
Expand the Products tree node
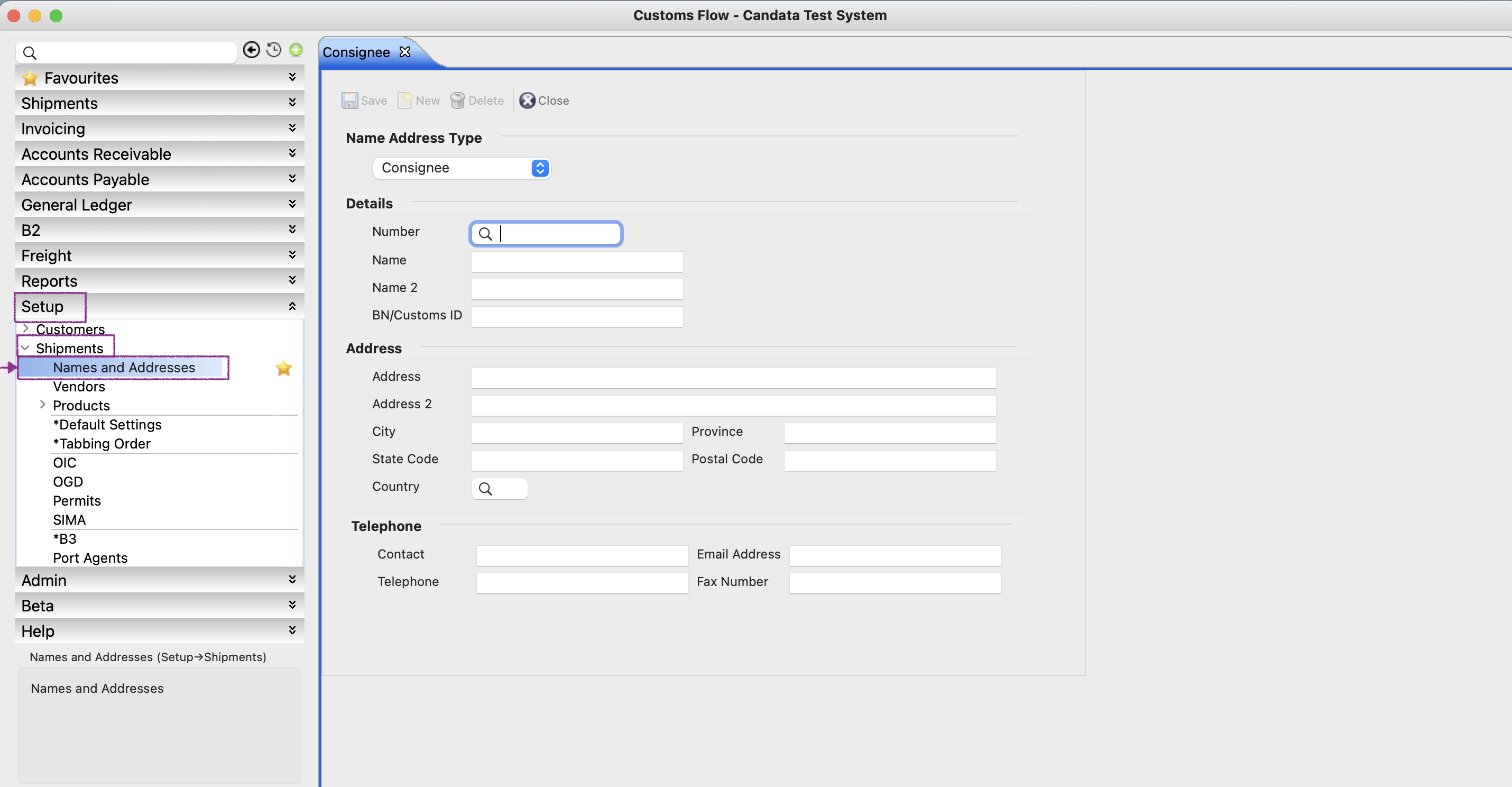coord(42,405)
